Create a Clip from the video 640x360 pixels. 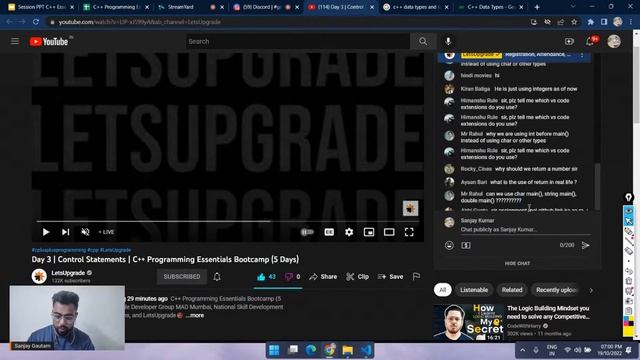[358, 277]
